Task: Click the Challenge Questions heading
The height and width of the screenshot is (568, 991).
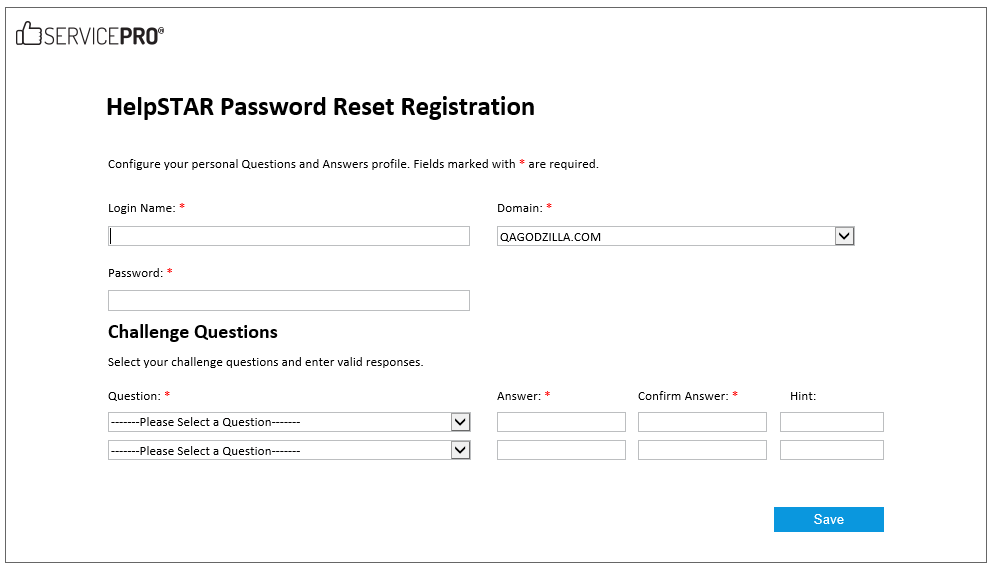Action: point(193,332)
